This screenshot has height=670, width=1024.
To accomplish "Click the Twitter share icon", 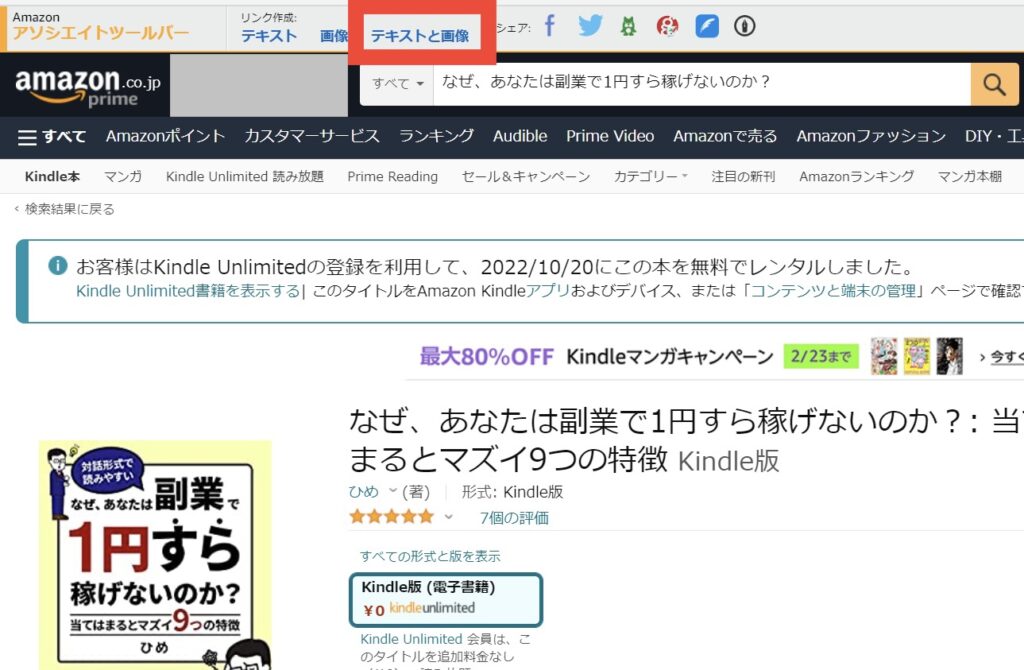I will pos(590,26).
